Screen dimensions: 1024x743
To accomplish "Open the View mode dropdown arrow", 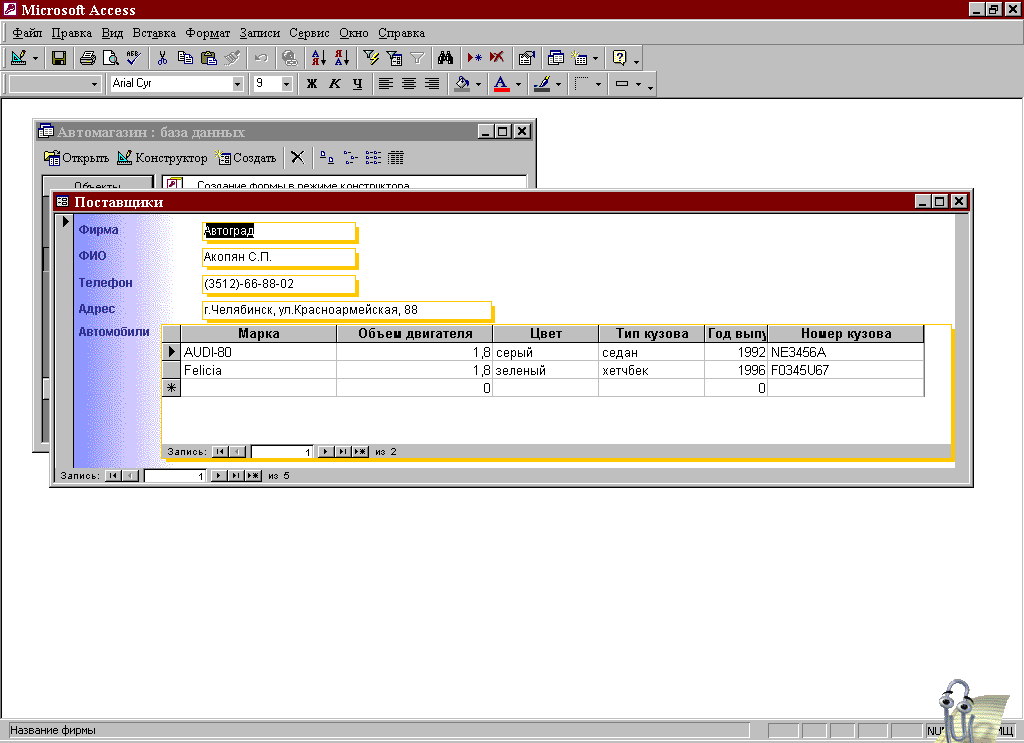I will [35, 58].
